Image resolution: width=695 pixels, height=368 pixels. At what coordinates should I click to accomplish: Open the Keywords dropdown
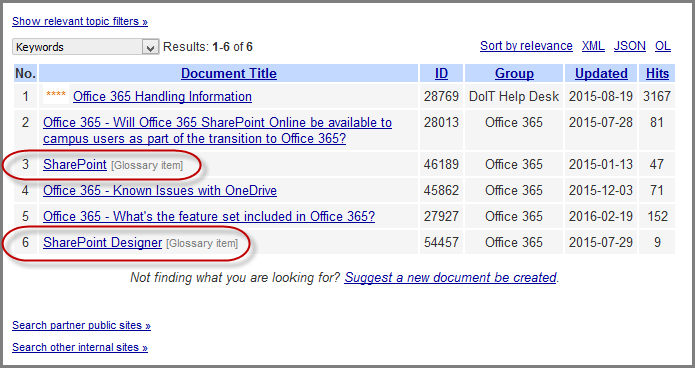[85, 47]
